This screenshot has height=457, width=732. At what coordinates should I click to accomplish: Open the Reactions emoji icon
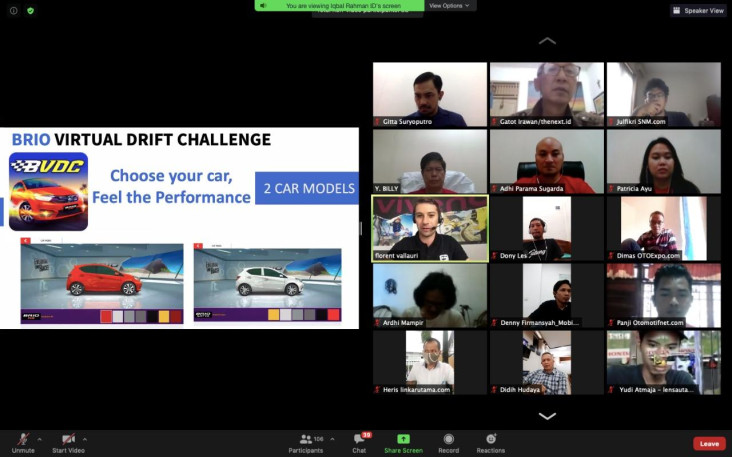click(491, 439)
